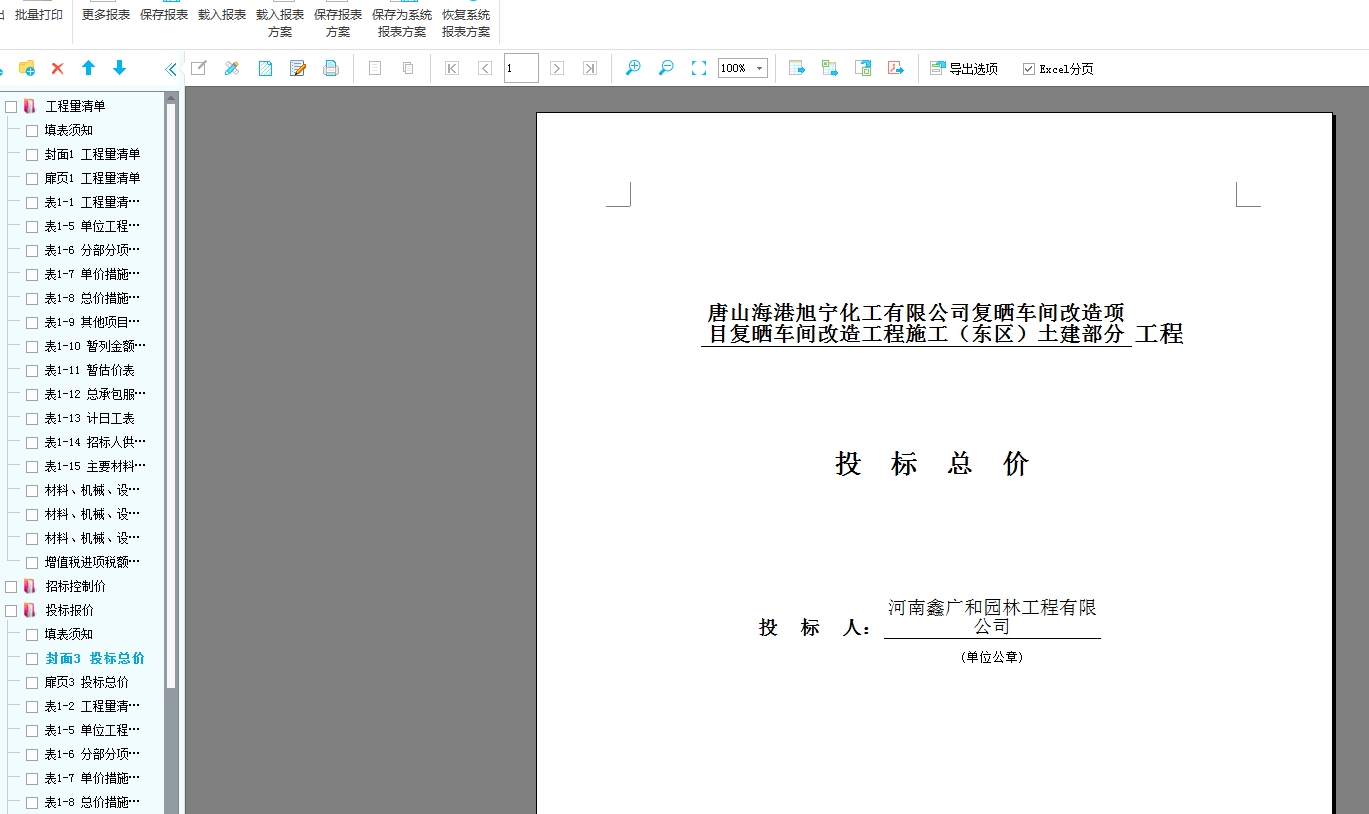This screenshot has width=1369, height=814.
Task: Click the new folder icon with plus
Action: pyautogui.click(x=27, y=68)
